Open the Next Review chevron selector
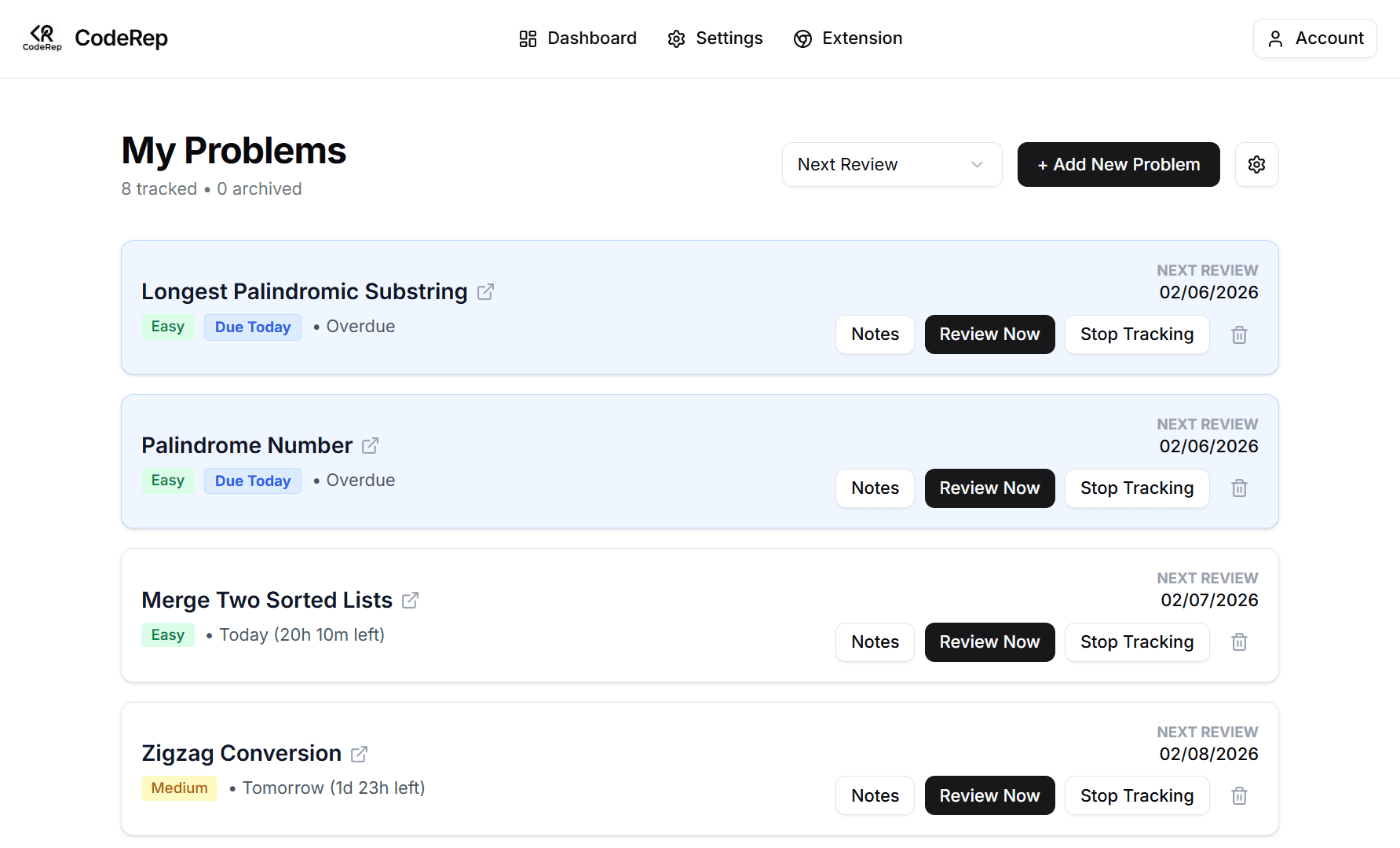This screenshot has width=1400, height=848. click(976, 164)
